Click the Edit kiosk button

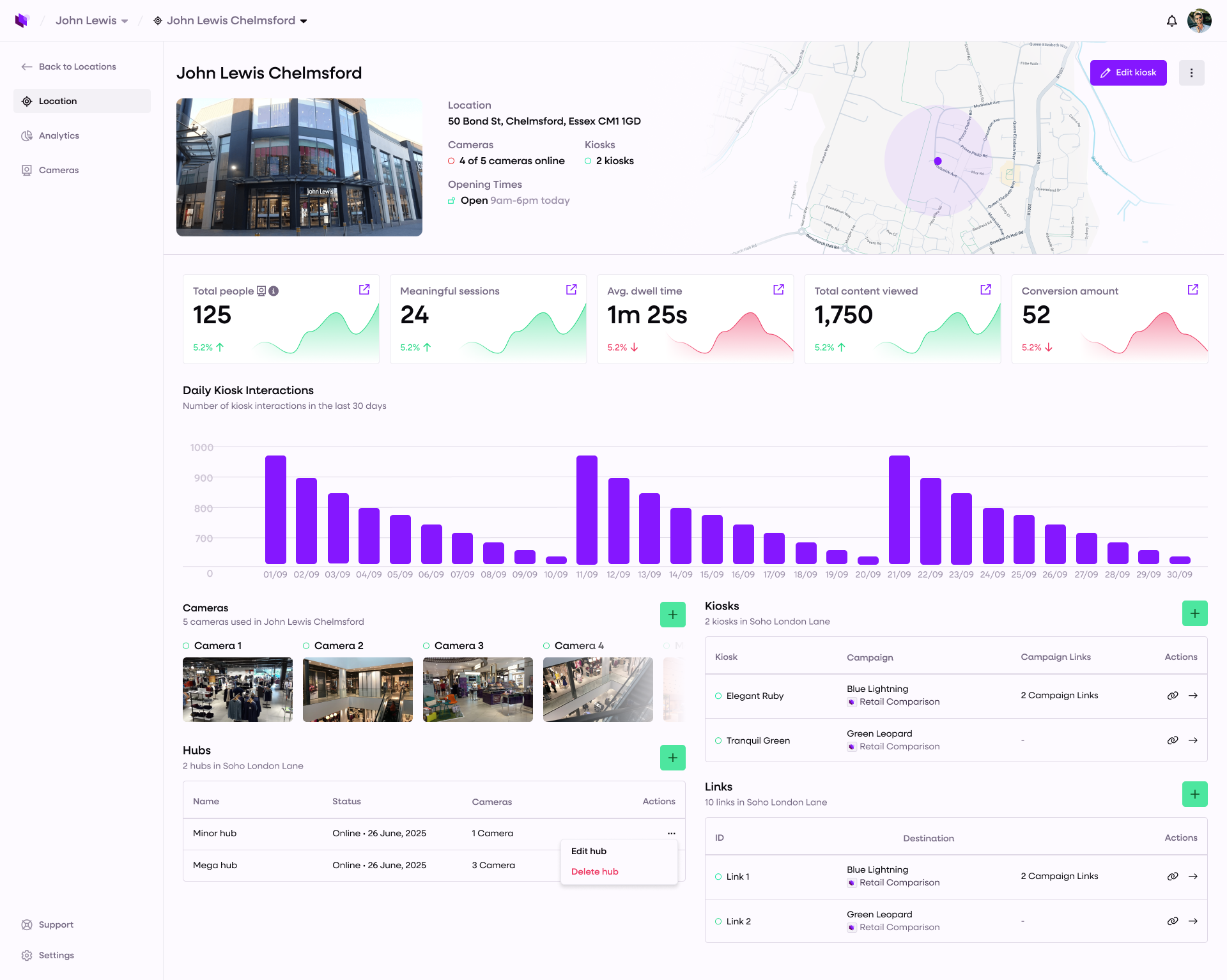coord(1129,73)
